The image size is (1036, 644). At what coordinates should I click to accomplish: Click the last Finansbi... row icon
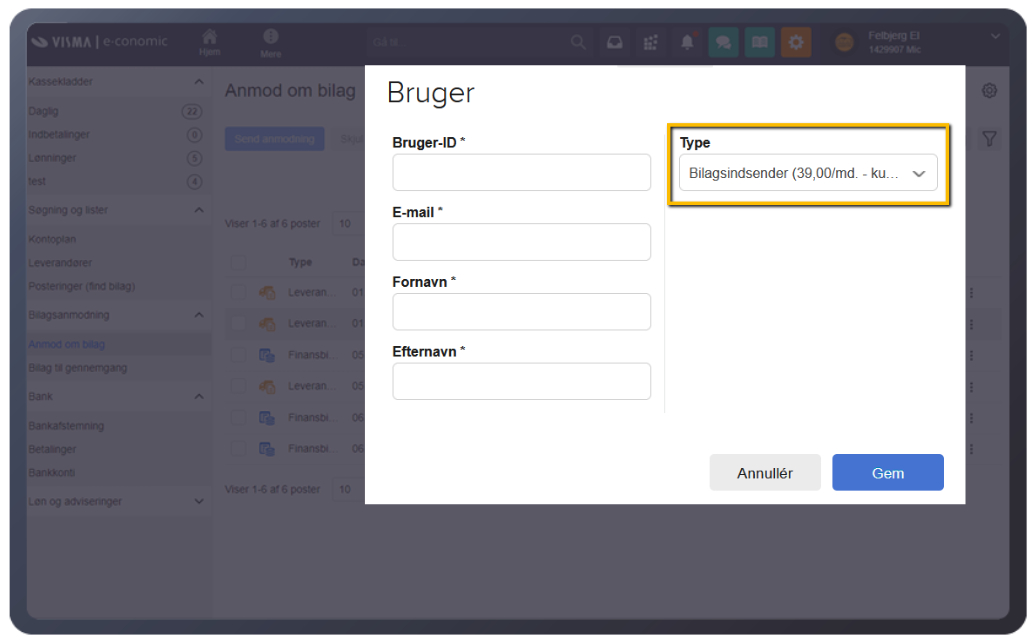pyautogui.click(x=267, y=449)
